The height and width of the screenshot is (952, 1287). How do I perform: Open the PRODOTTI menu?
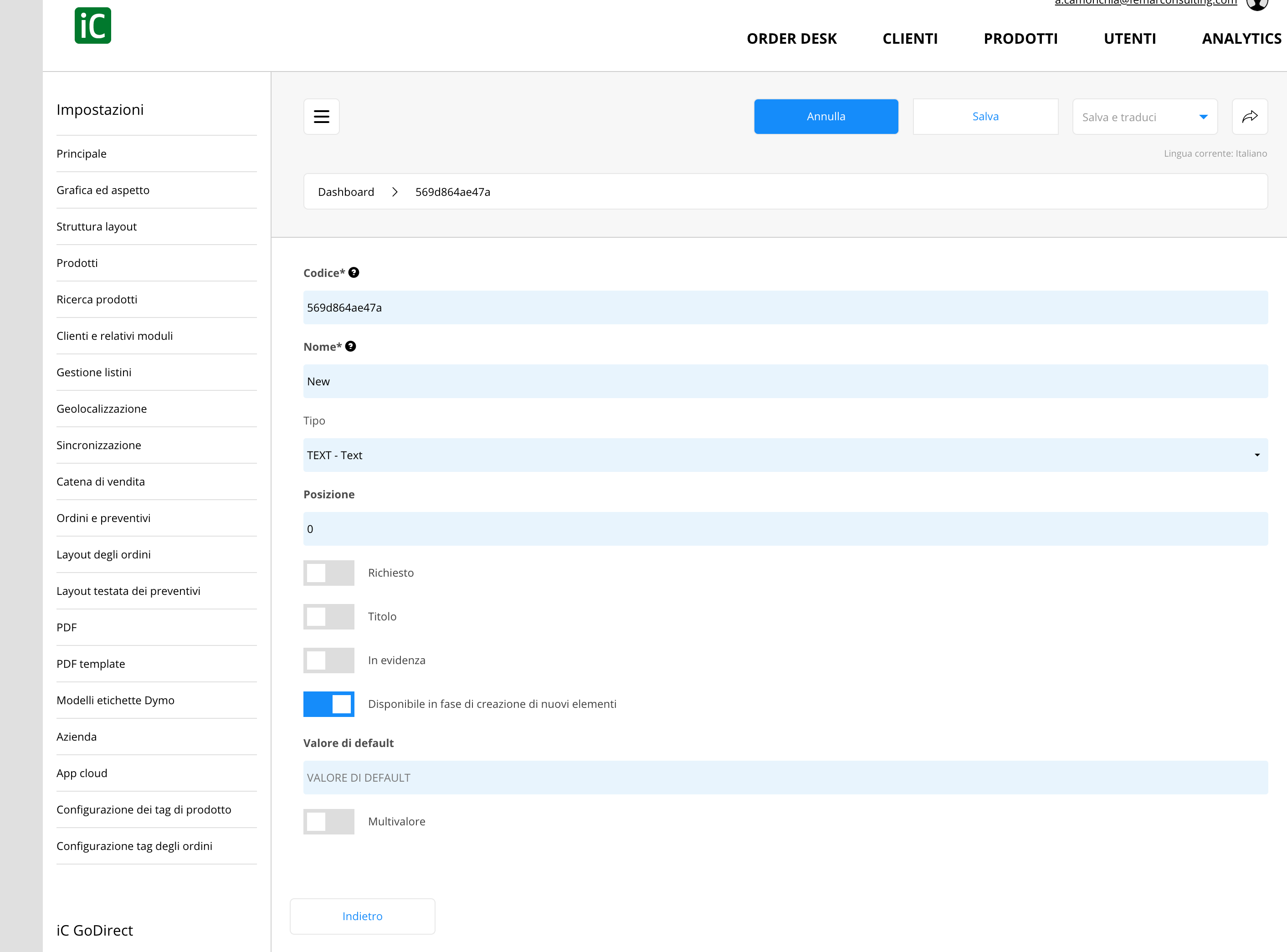[x=1020, y=39]
